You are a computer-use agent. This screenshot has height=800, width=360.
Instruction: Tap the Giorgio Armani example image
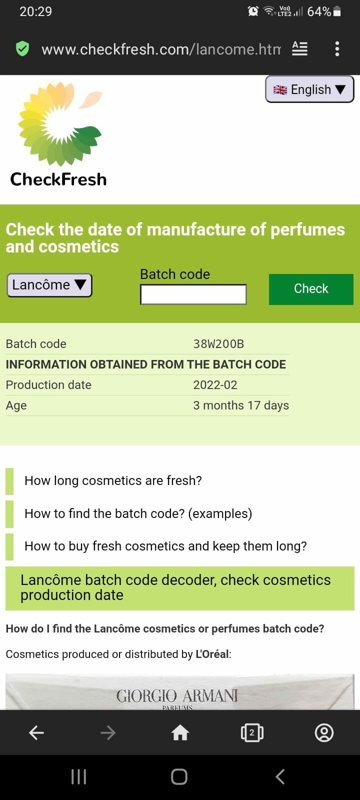pos(179,692)
